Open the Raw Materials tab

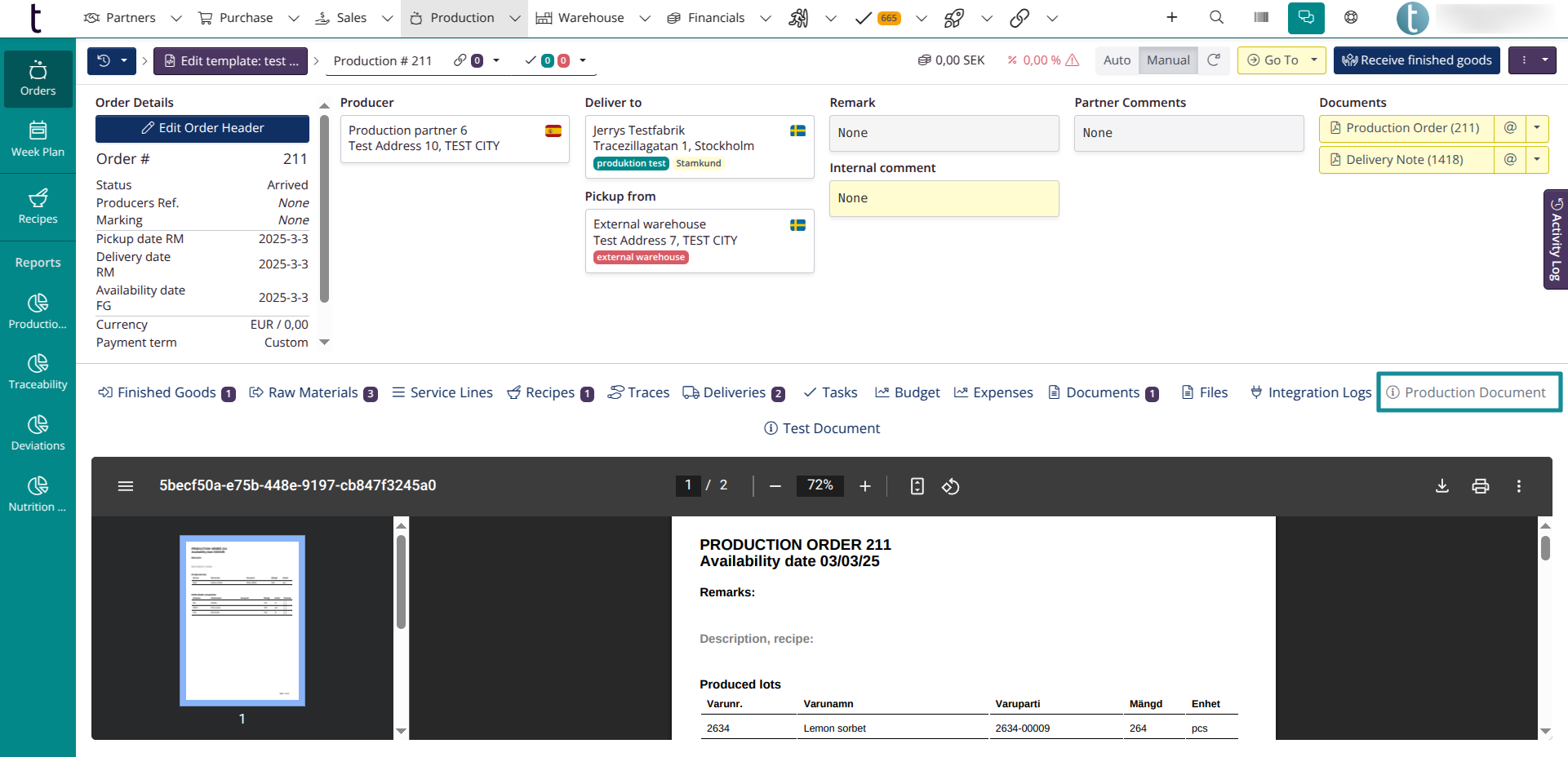pyautogui.click(x=313, y=393)
